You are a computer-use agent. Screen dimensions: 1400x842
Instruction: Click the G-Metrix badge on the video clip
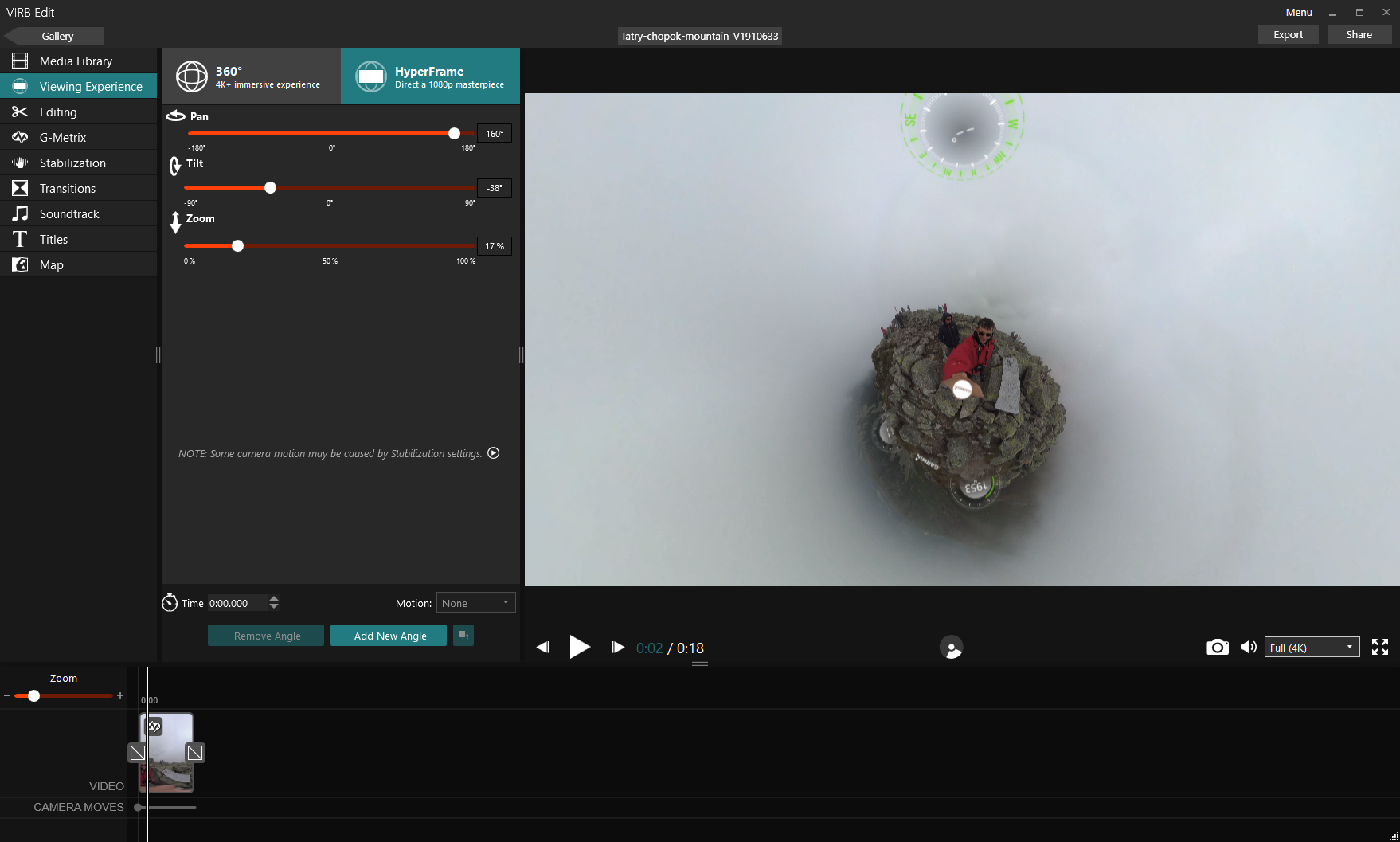154,726
